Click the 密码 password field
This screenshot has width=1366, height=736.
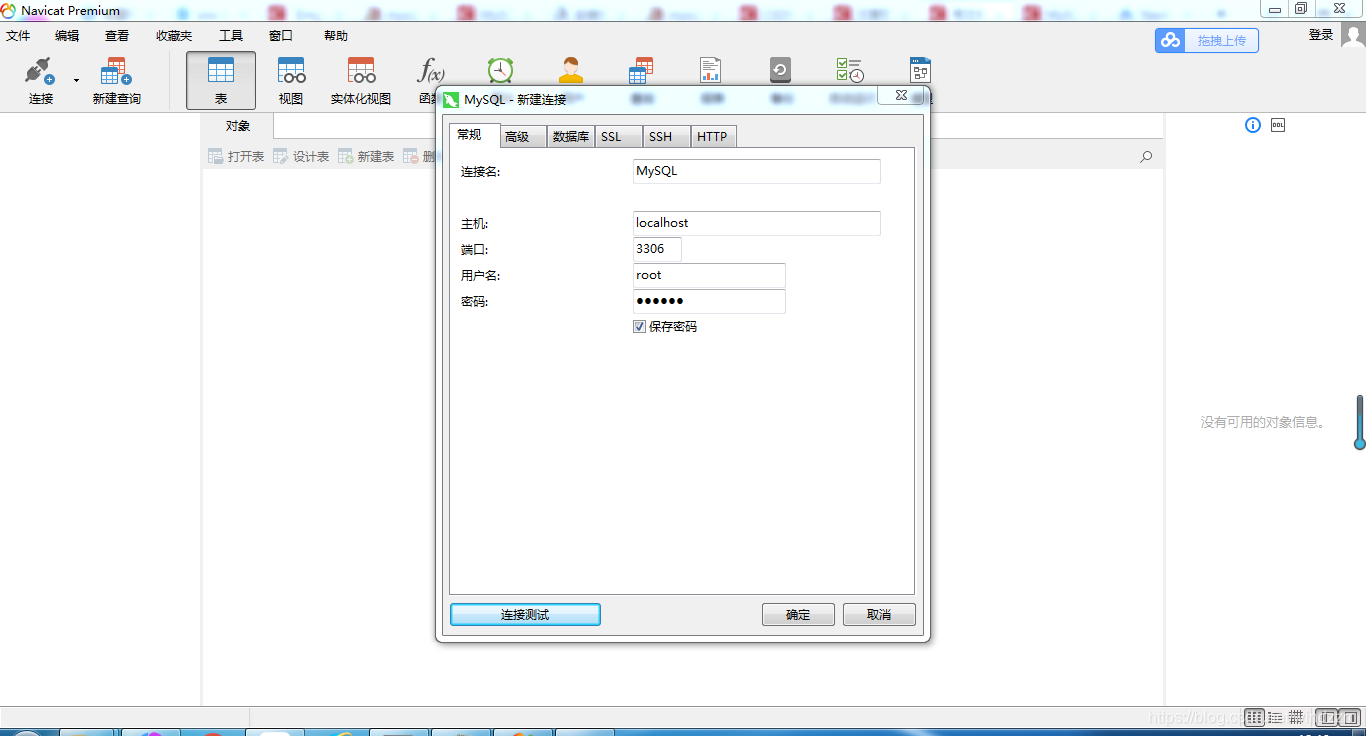point(709,301)
